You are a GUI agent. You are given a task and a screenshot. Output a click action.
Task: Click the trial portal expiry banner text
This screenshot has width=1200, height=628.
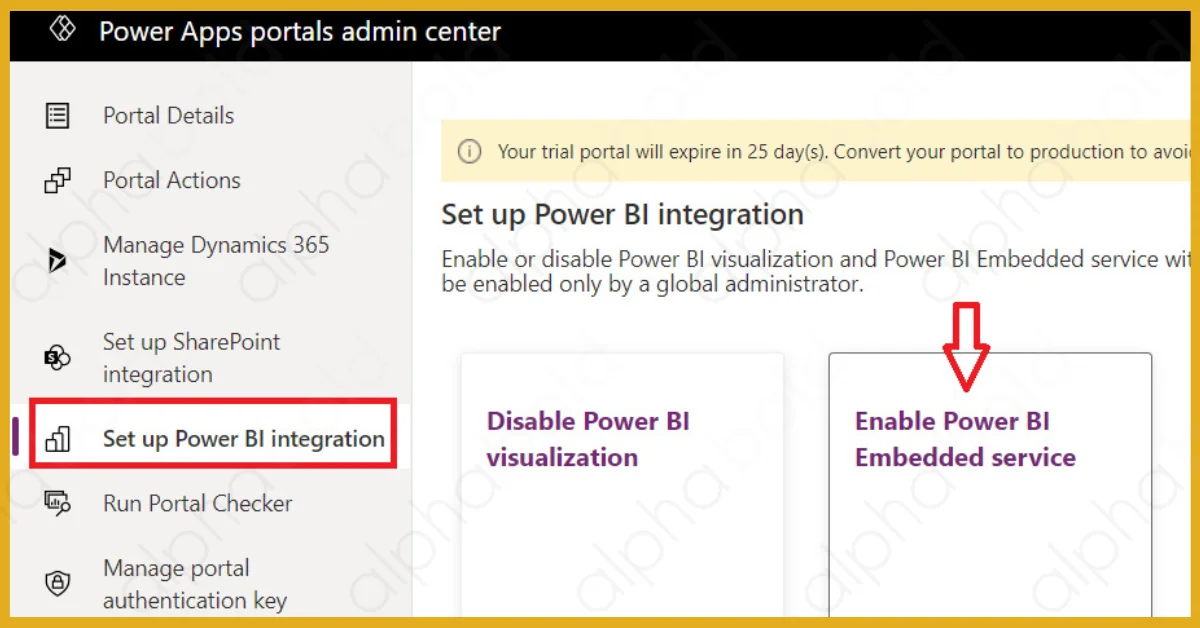(843, 152)
